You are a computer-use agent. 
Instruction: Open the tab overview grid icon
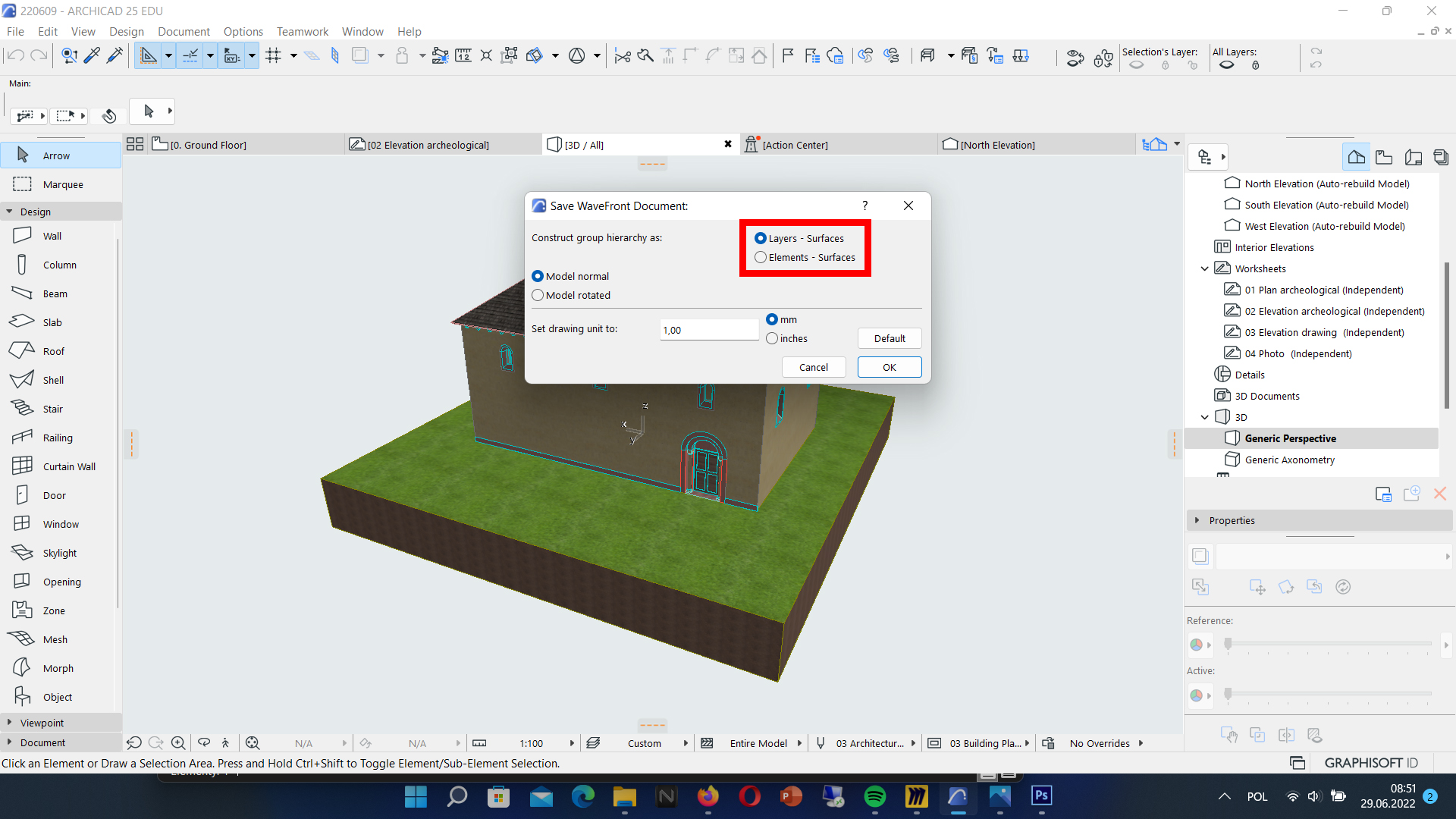tap(135, 144)
